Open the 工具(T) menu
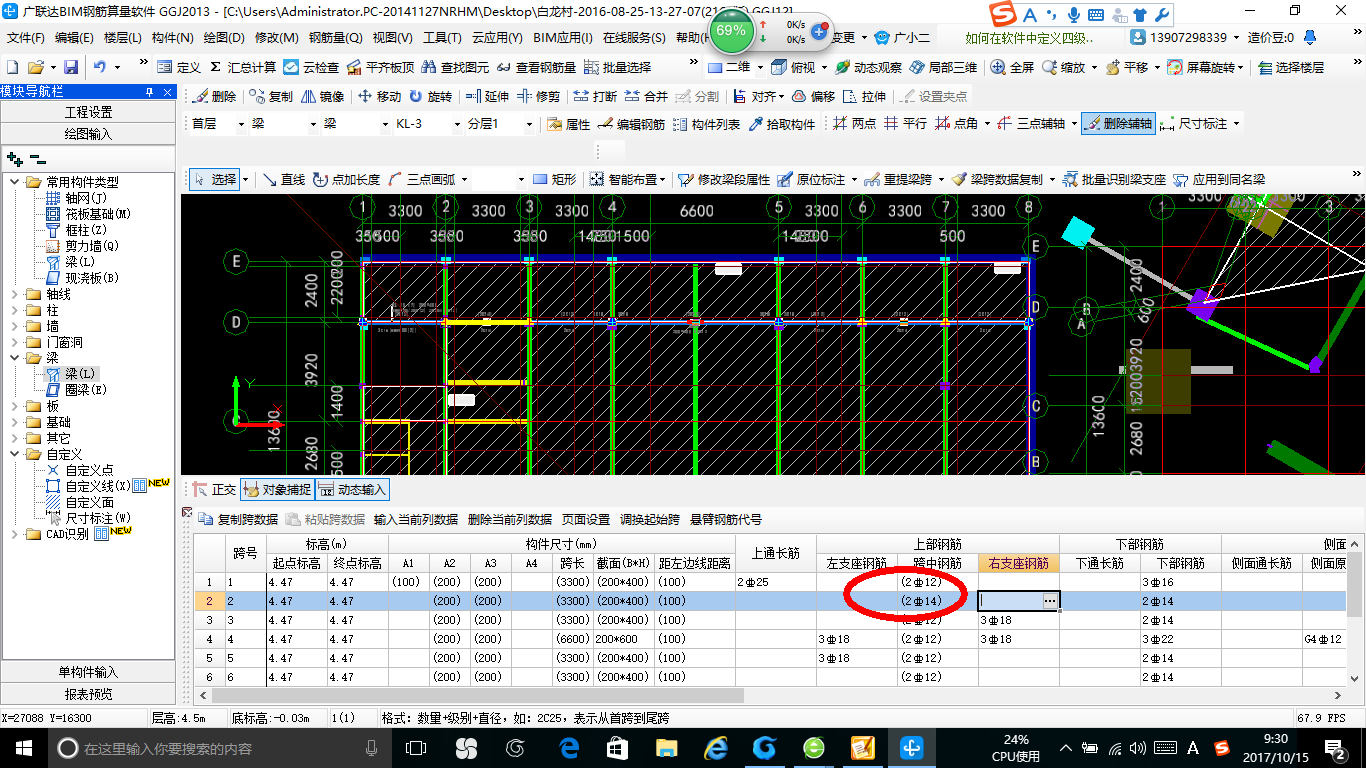This screenshot has height=768, width=1366. [442, 38]
